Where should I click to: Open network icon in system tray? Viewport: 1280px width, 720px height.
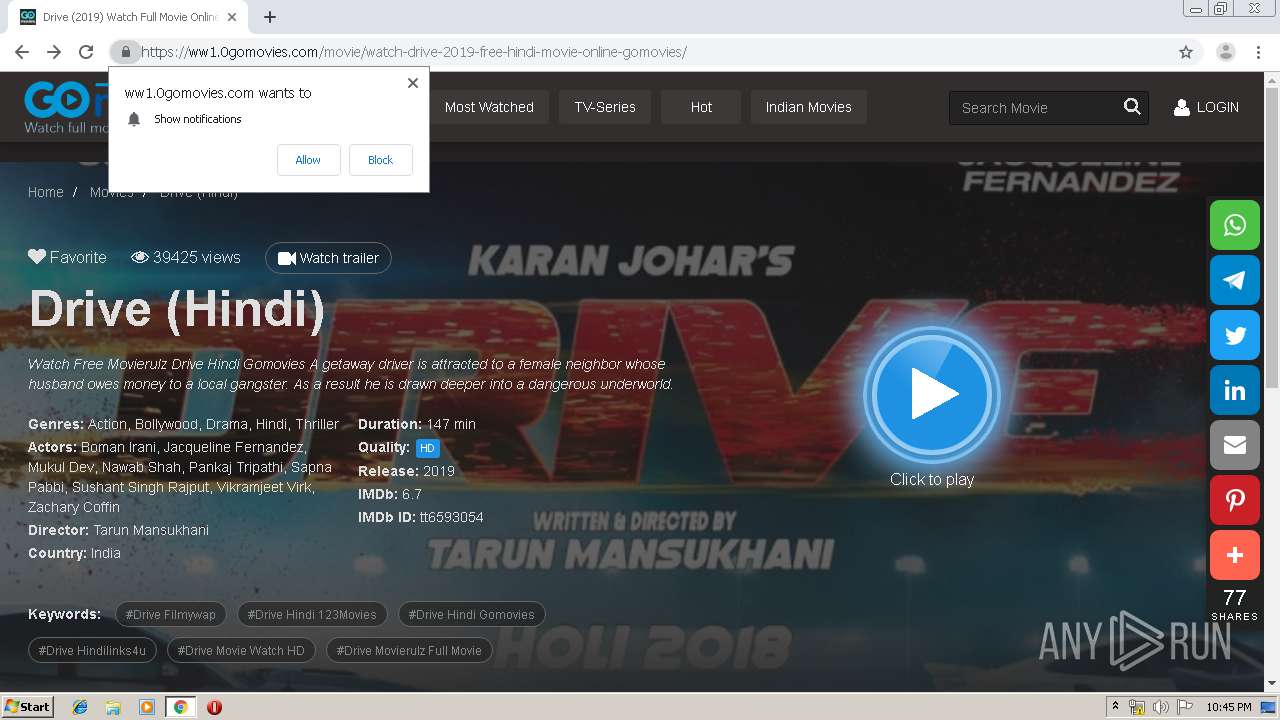(x=1137, y=707)
